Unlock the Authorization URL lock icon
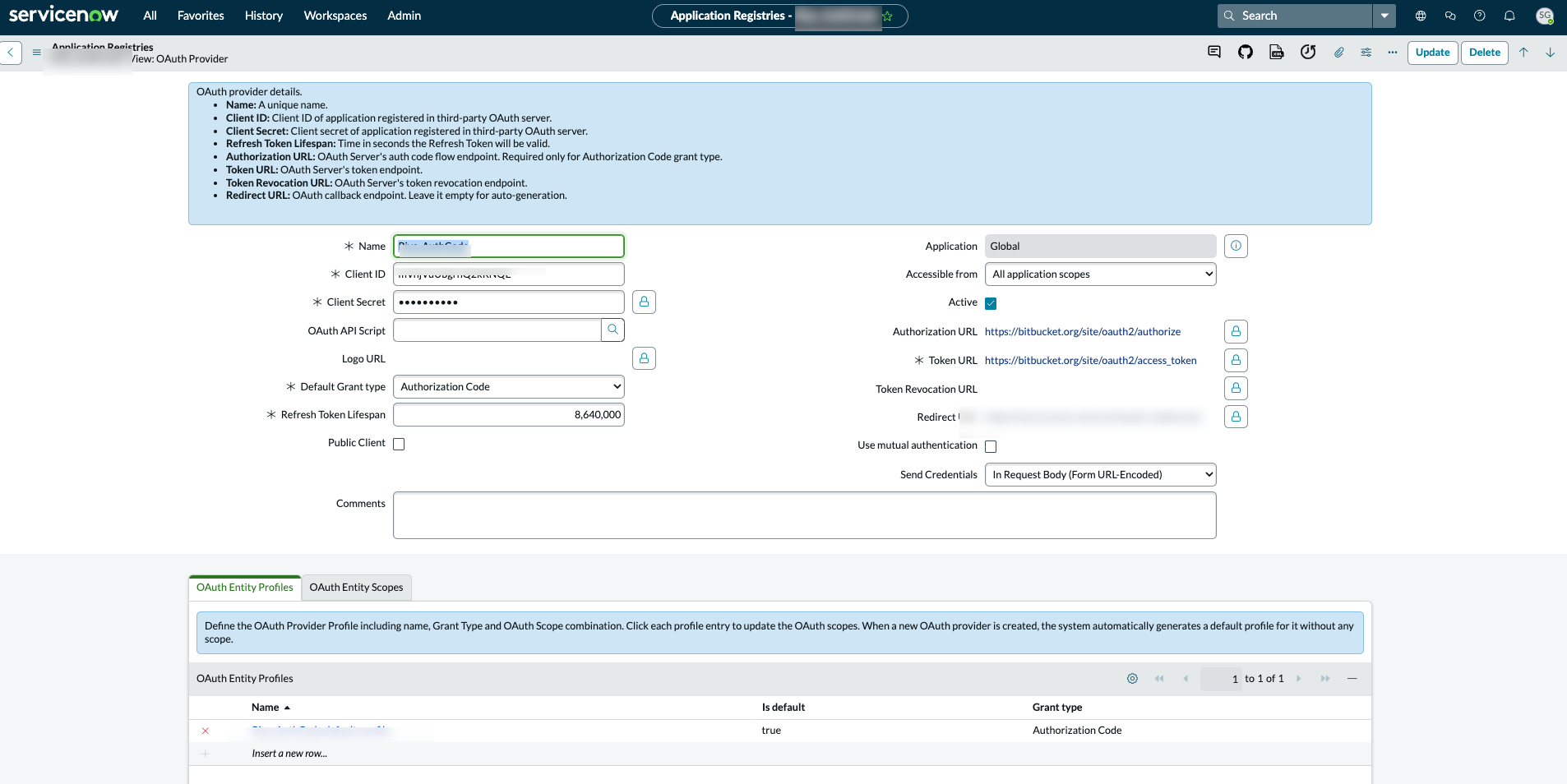1567x784 pixels. tap(1236, 332)
